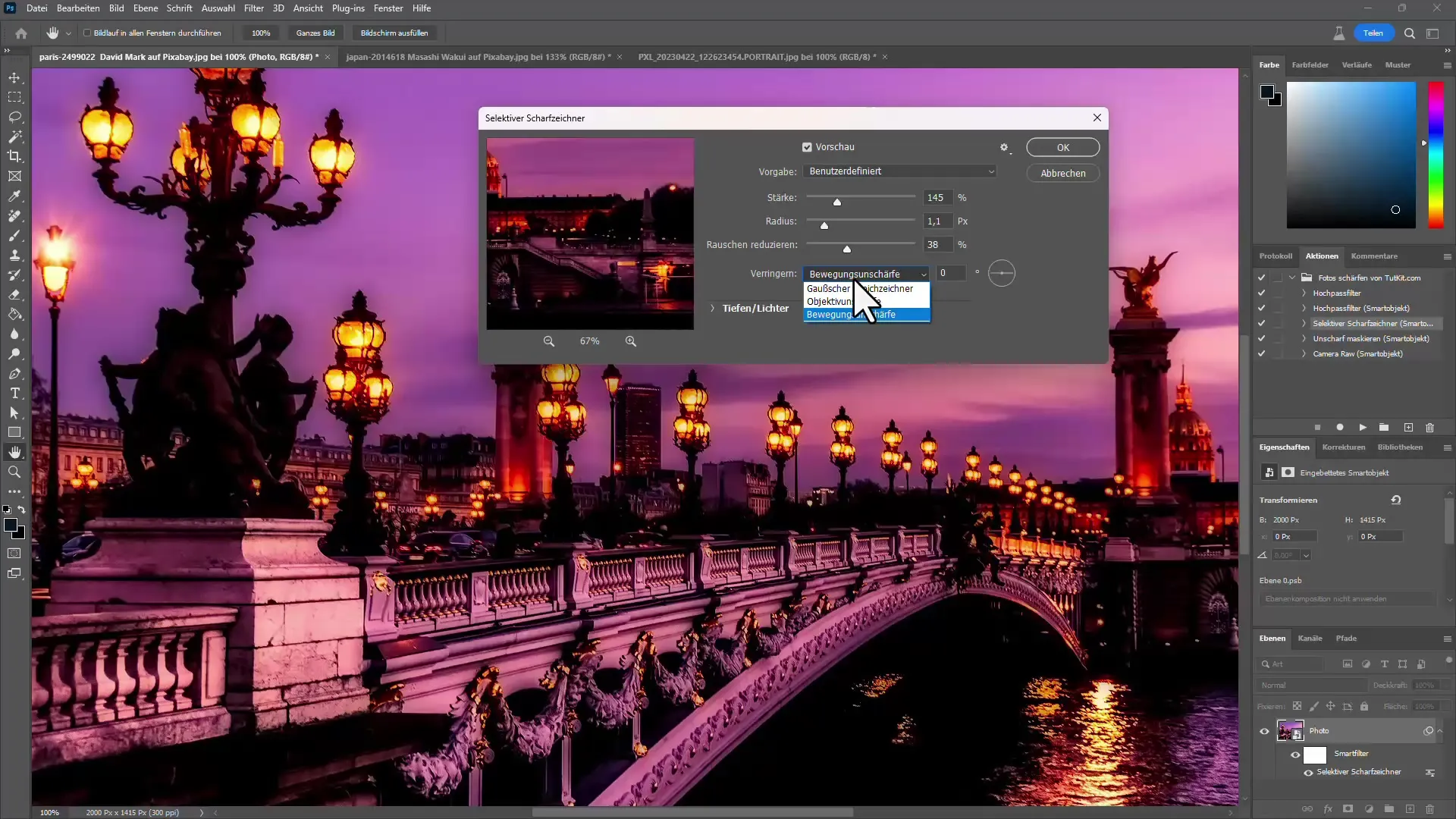This screenshot has width=1456, height=819.
Task: Choose Gaußscher Weichzeichner from the list
Action: [867, 288]
